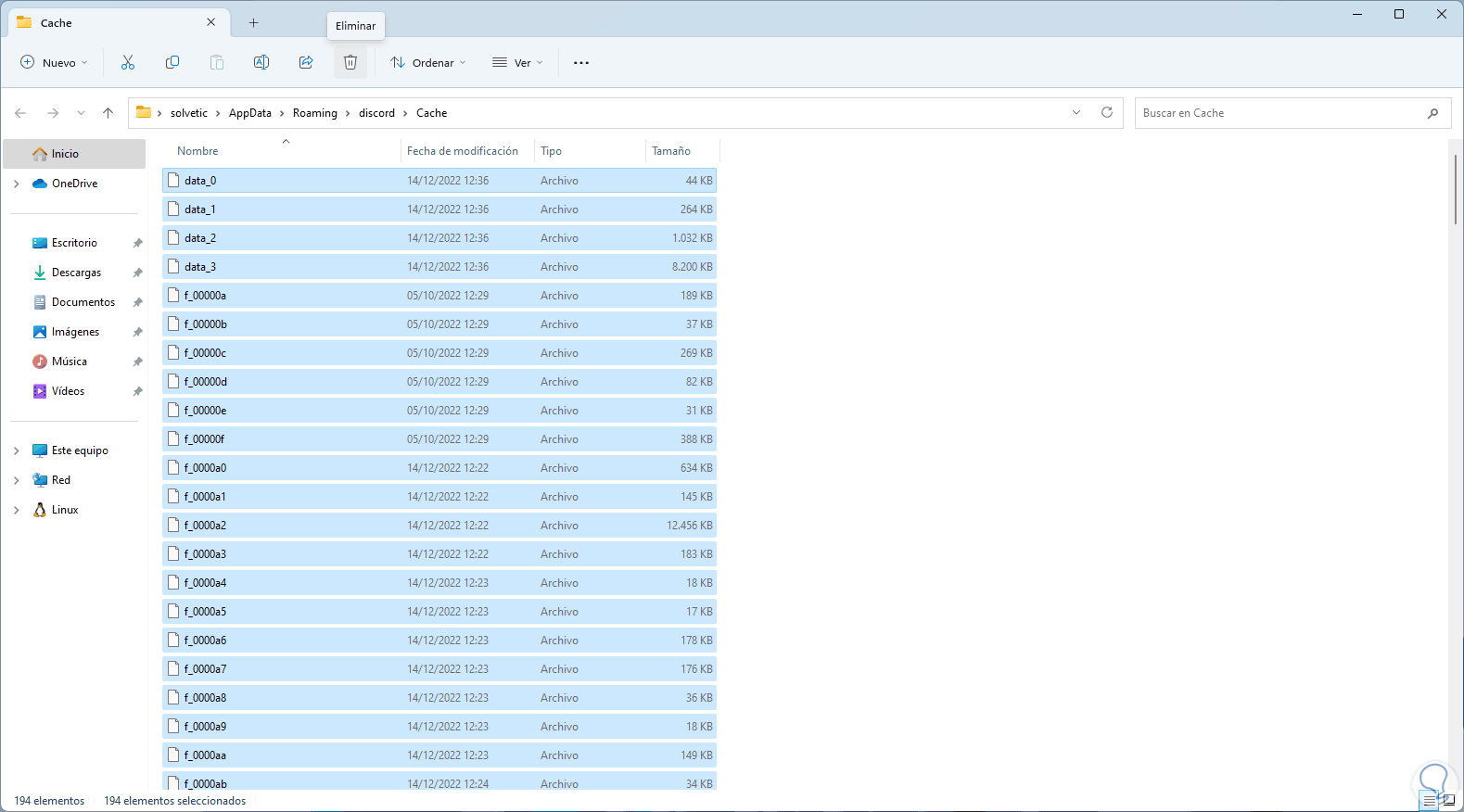
Task: Unpin Descargas using its pin icon
Action: click(x=137, y=273)
